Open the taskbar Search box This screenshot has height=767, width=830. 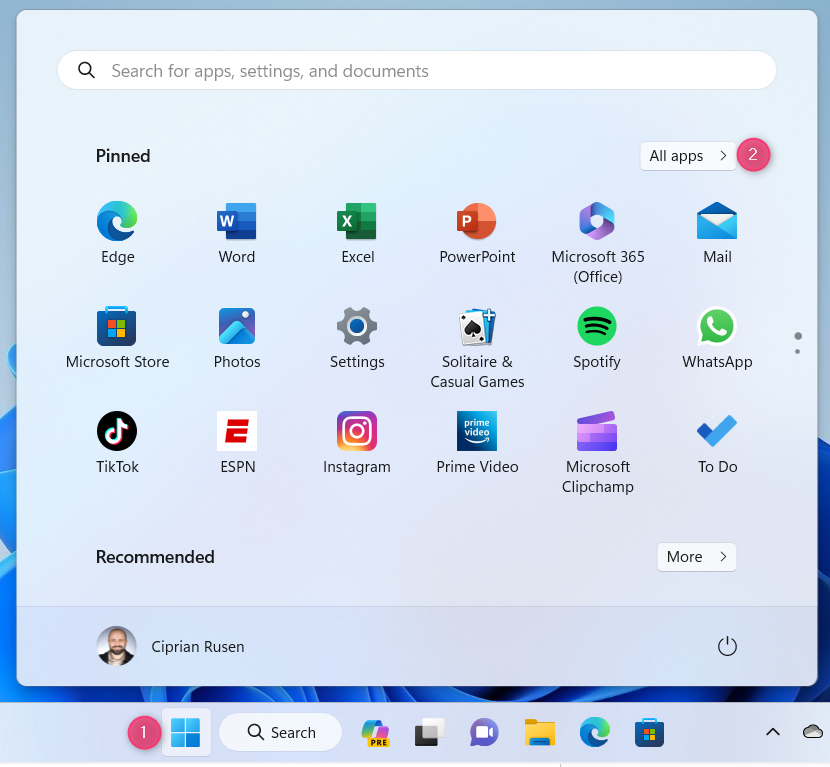pyautogui.click(x=281, y=733)
